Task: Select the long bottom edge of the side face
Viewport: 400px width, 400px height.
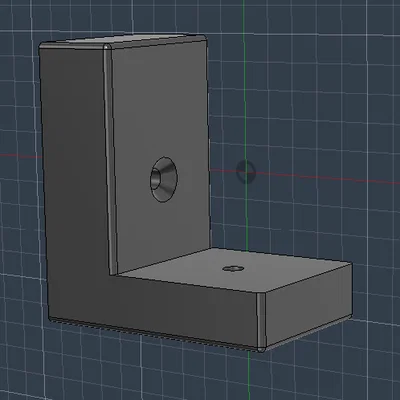Action: [153, 334]
